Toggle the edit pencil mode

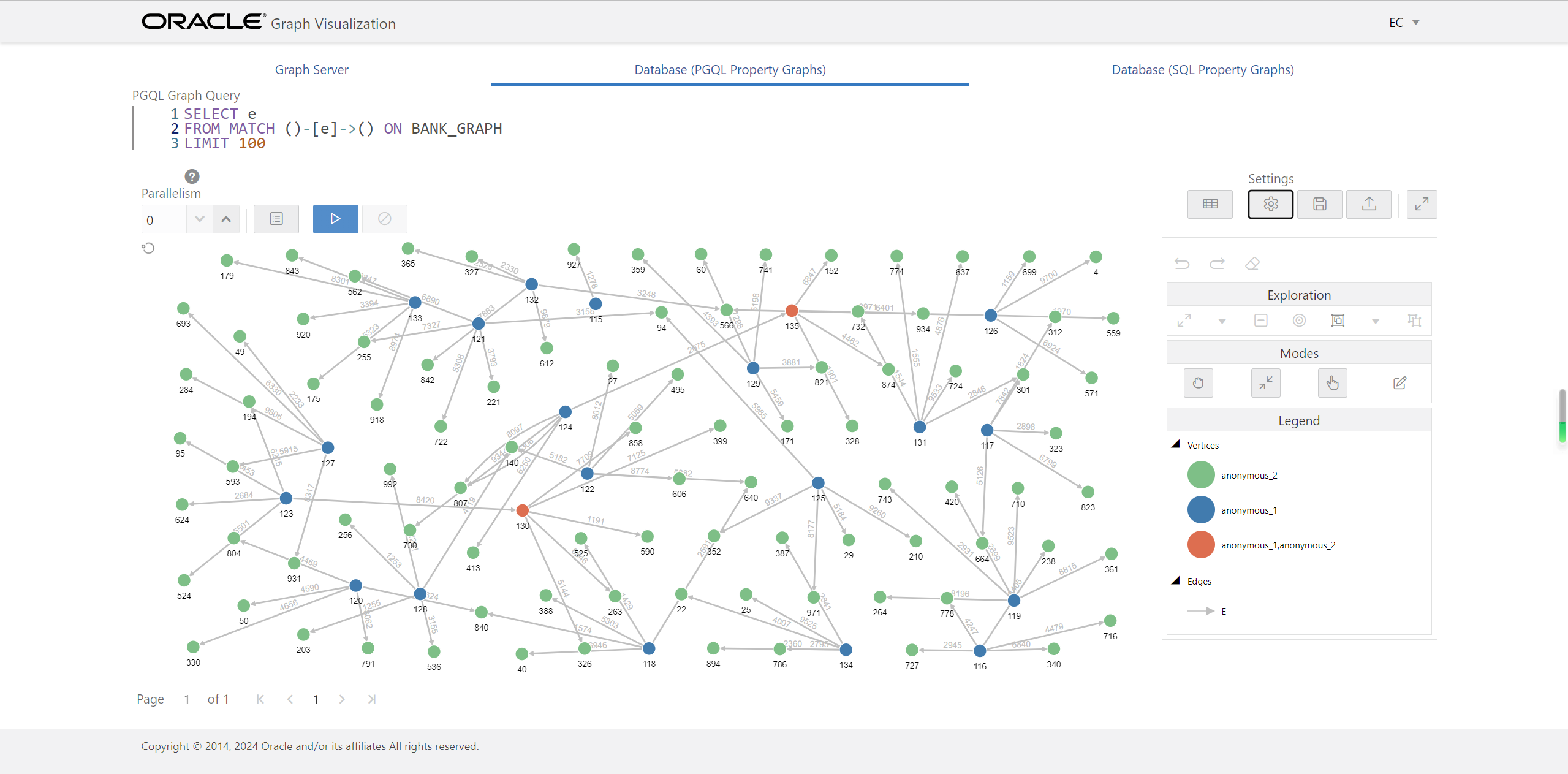(1399, 383)
